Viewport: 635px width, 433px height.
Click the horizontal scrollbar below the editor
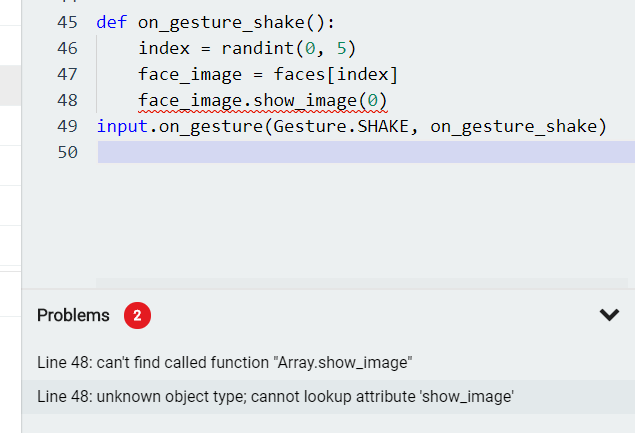362,283
